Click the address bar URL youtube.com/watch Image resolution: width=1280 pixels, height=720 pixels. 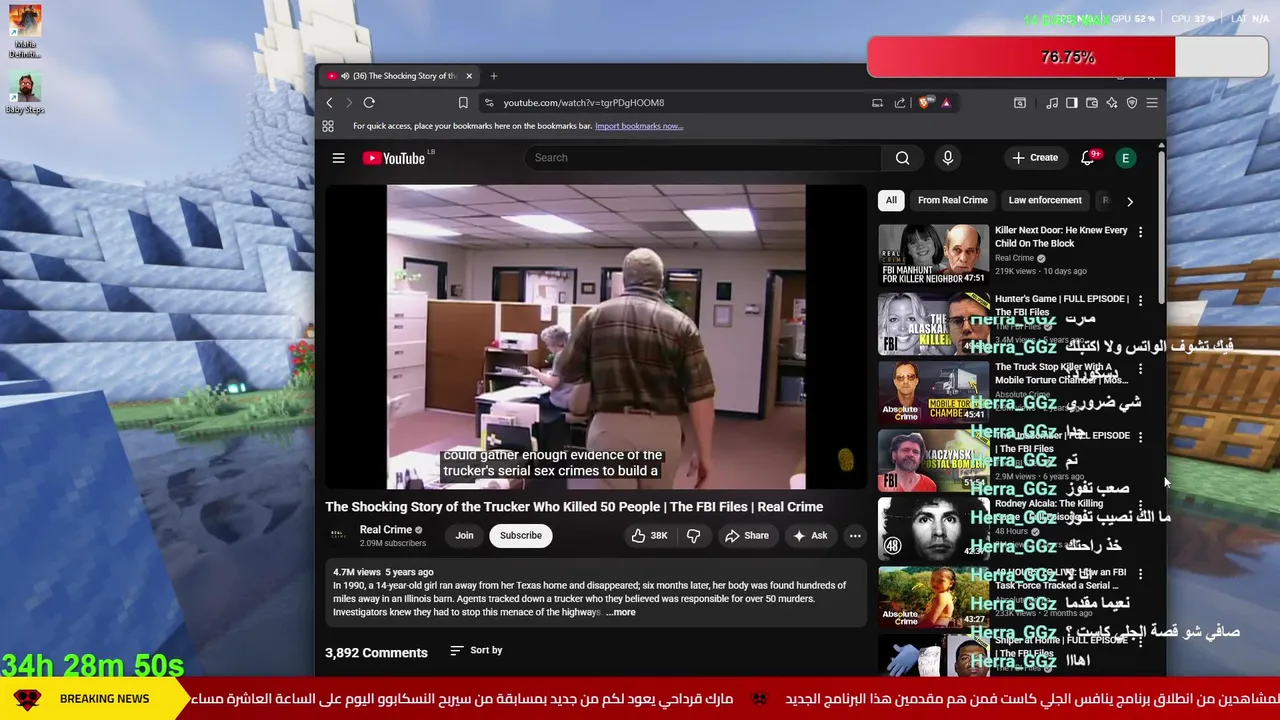click(x=584, y=103)
